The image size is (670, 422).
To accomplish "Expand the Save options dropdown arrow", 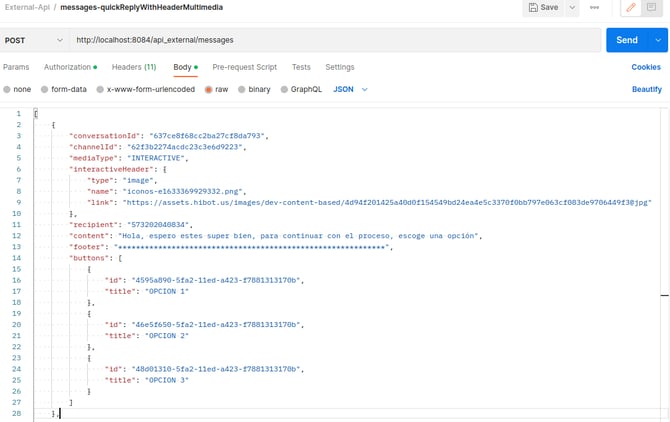I will [573, 8].
